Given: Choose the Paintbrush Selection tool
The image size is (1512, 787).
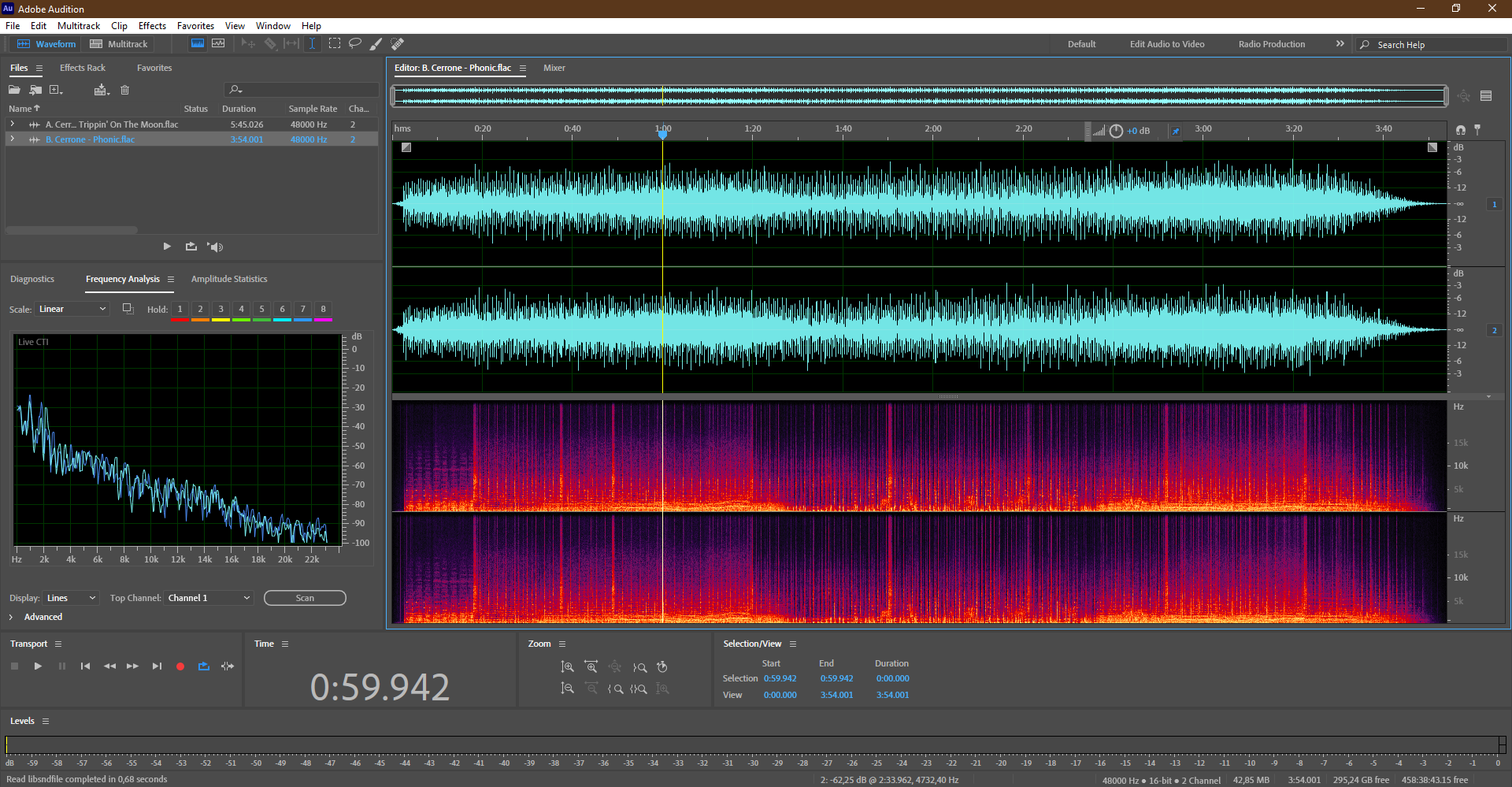Looking at the screenshot, I should coord(376,44).
